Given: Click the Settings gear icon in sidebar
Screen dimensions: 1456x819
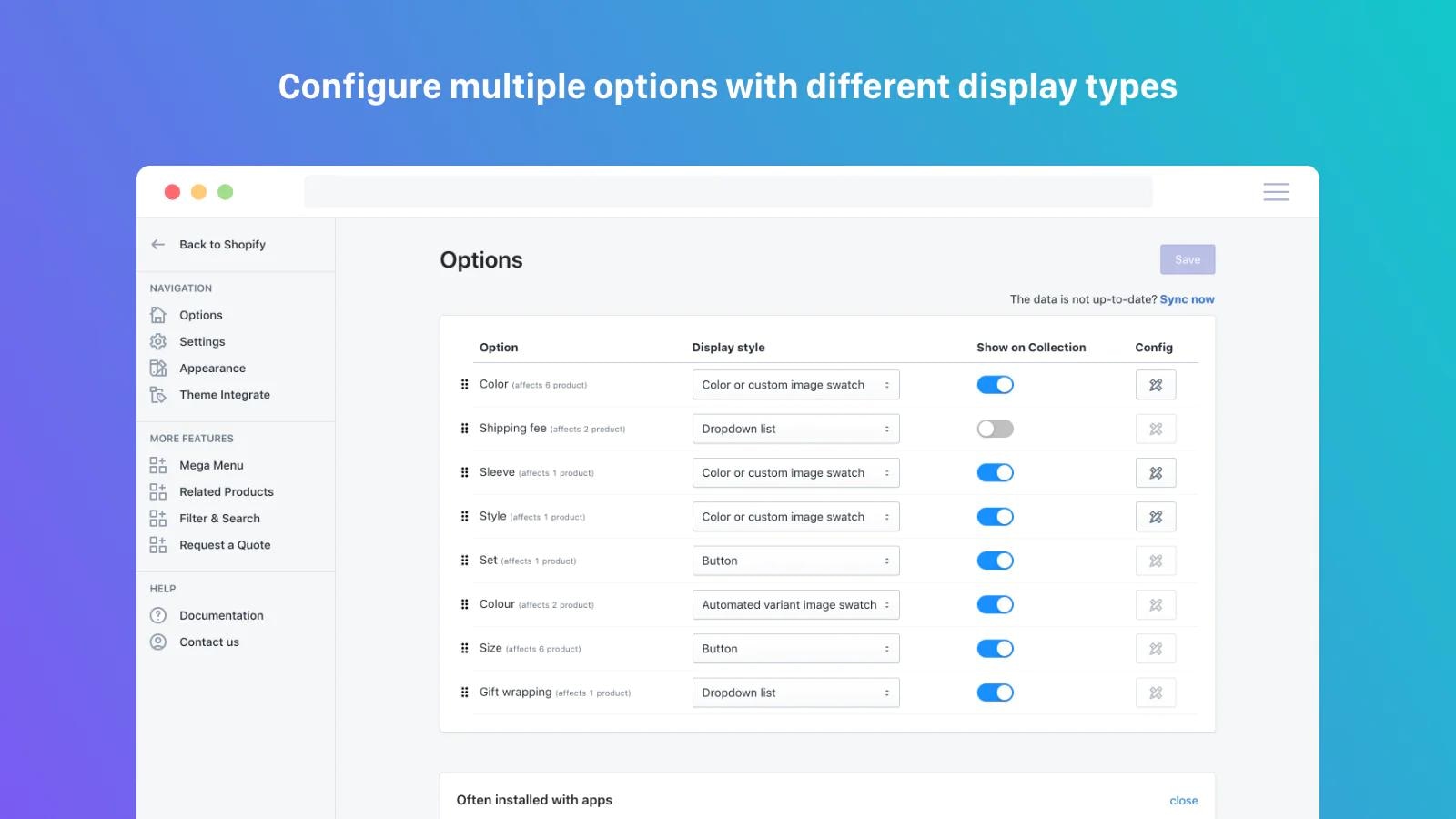Looking at the screenshot, I should tap(158, 341).
